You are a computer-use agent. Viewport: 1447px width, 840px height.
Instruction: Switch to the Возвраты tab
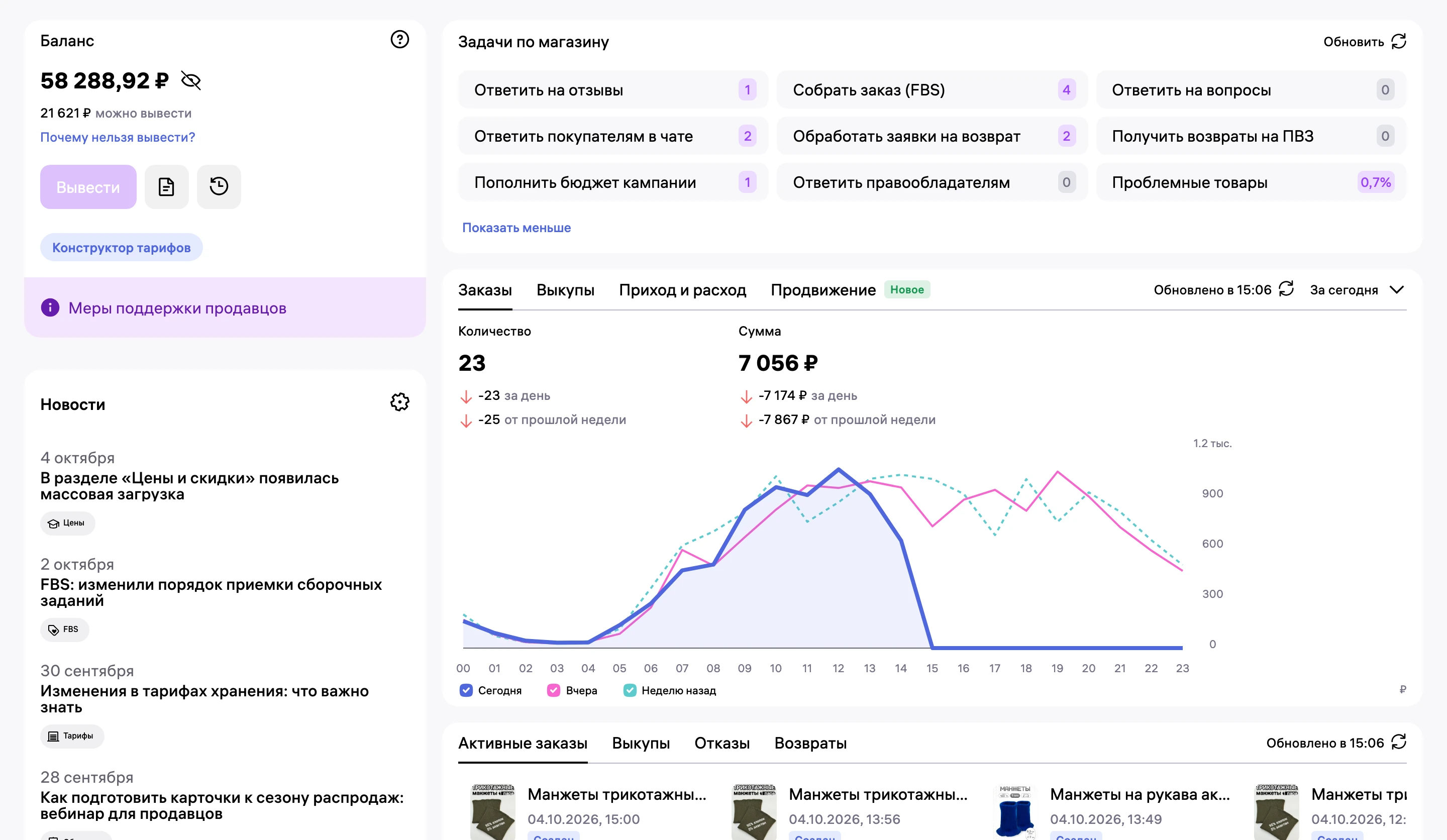click(x=810, y=743)
